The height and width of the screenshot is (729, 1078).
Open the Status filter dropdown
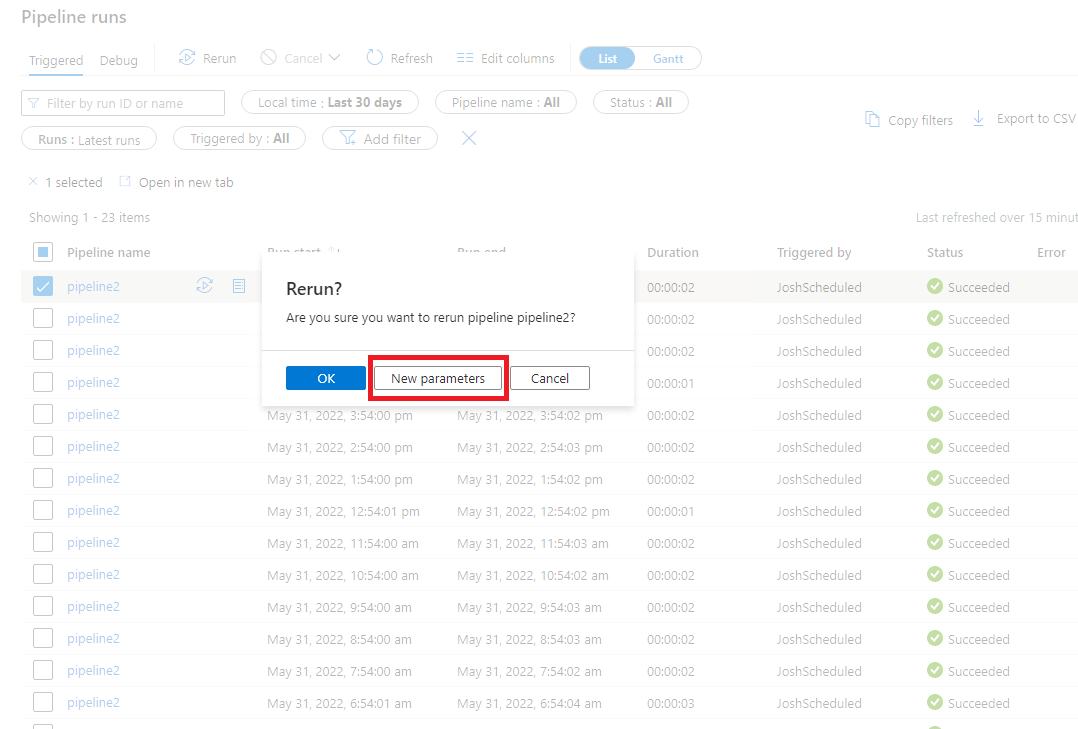[640, 102]
